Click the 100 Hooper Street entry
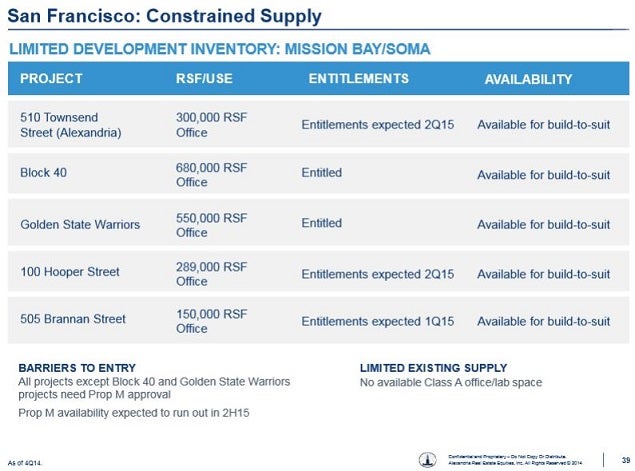 pos(70,272)
